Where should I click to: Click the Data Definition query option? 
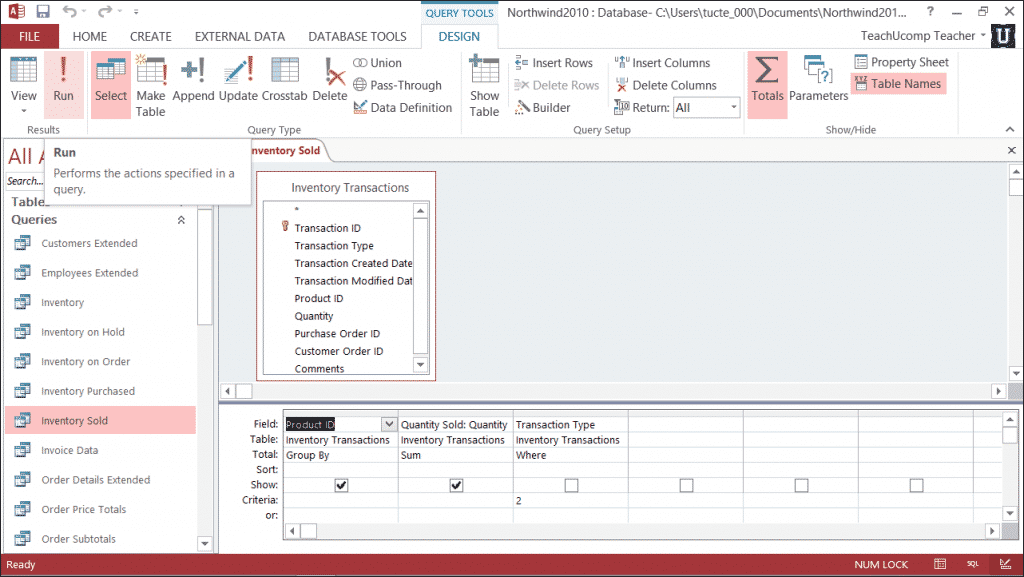pyautogui.click(x=403, y=107)
